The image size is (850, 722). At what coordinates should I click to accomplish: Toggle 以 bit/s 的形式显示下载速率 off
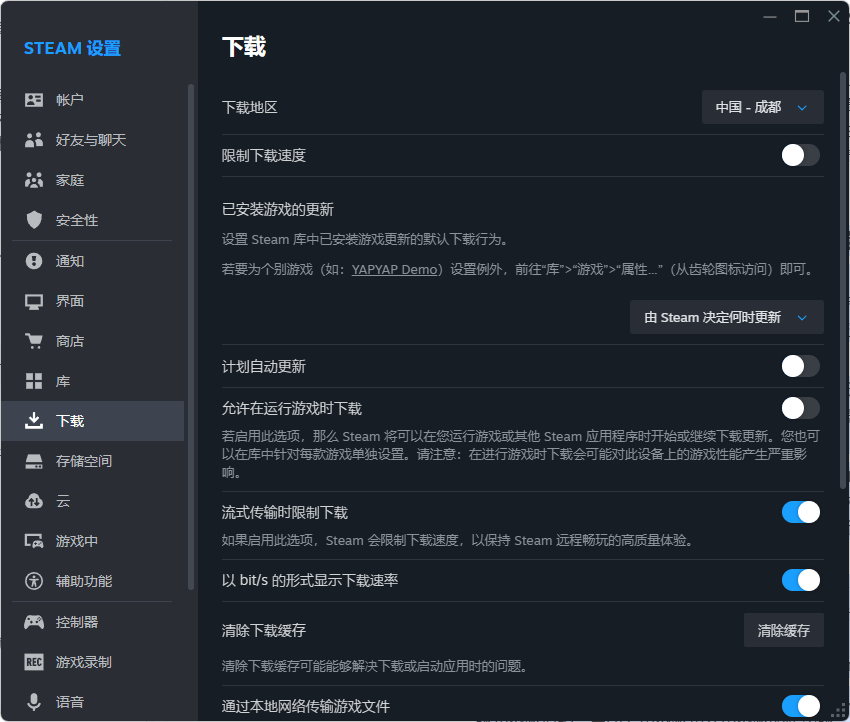tap(800, 580)
